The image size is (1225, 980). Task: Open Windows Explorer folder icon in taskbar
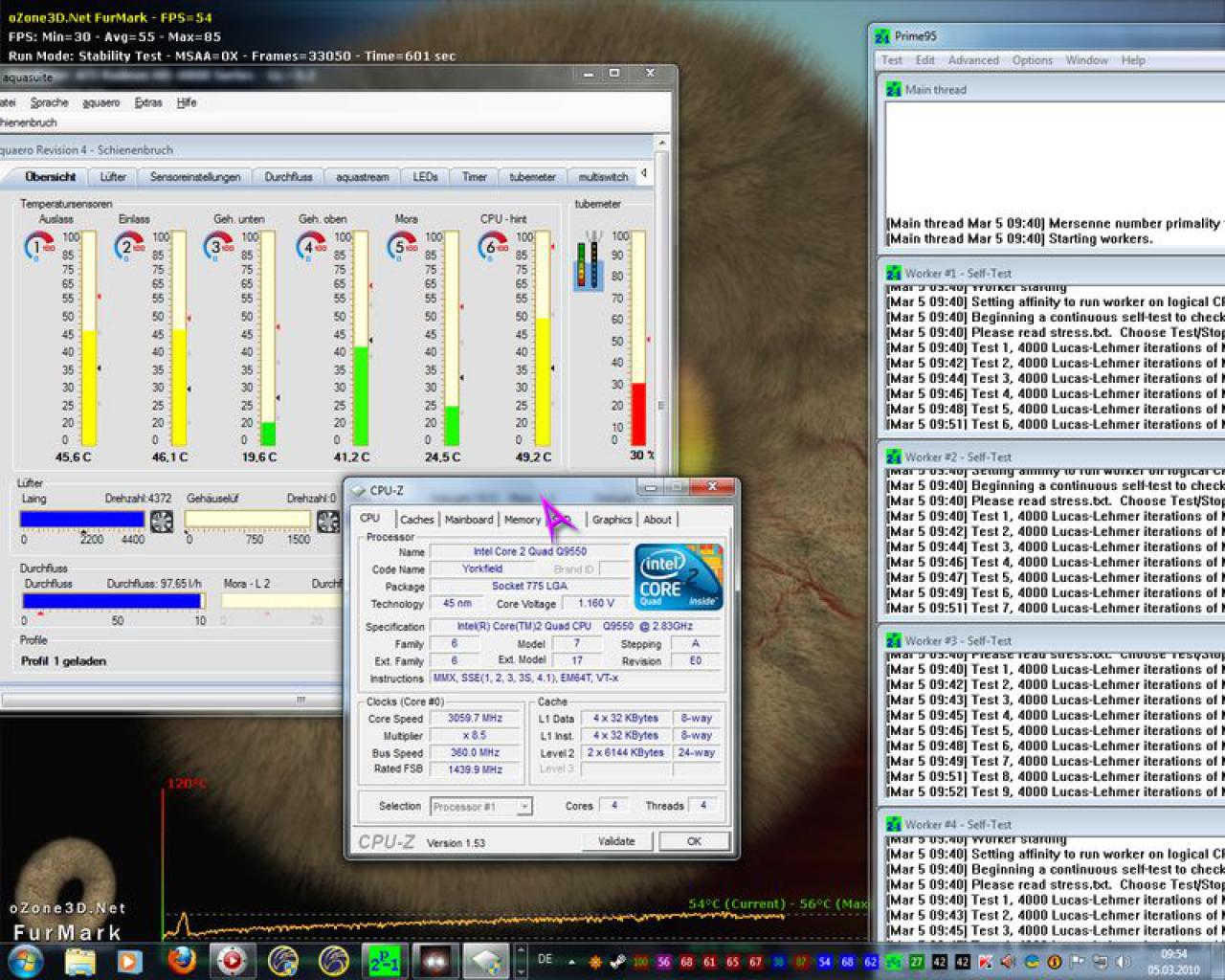(x=80, y=960)
